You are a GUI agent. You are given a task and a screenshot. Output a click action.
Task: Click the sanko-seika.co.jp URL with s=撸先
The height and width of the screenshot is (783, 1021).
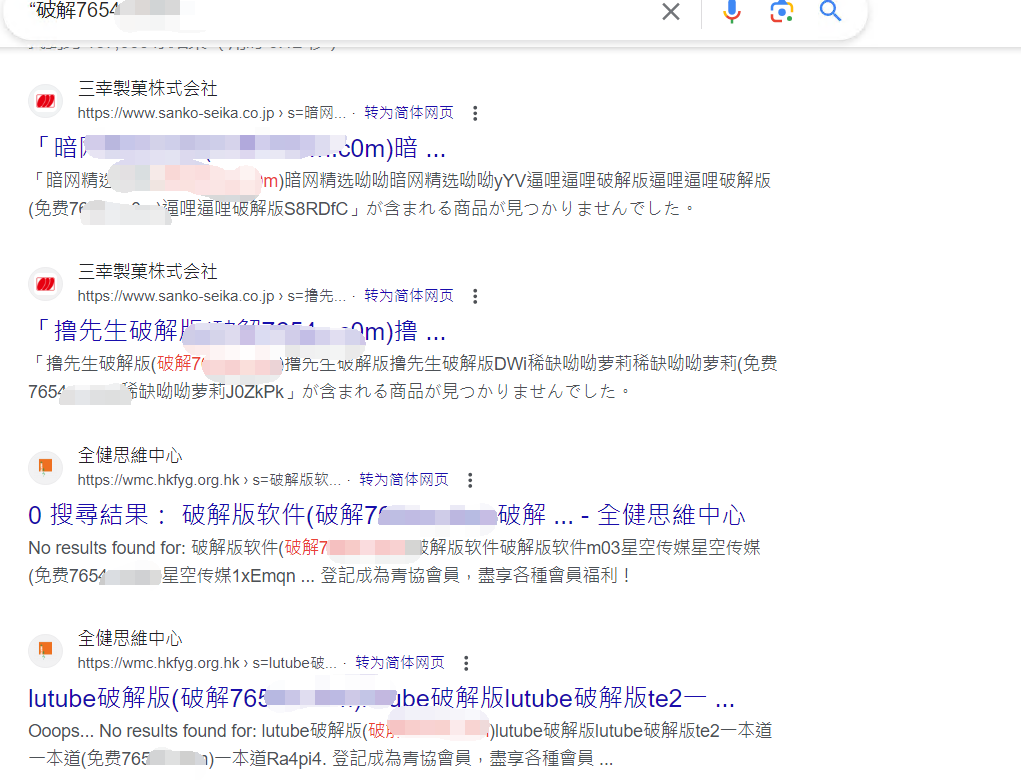(212, 296)
